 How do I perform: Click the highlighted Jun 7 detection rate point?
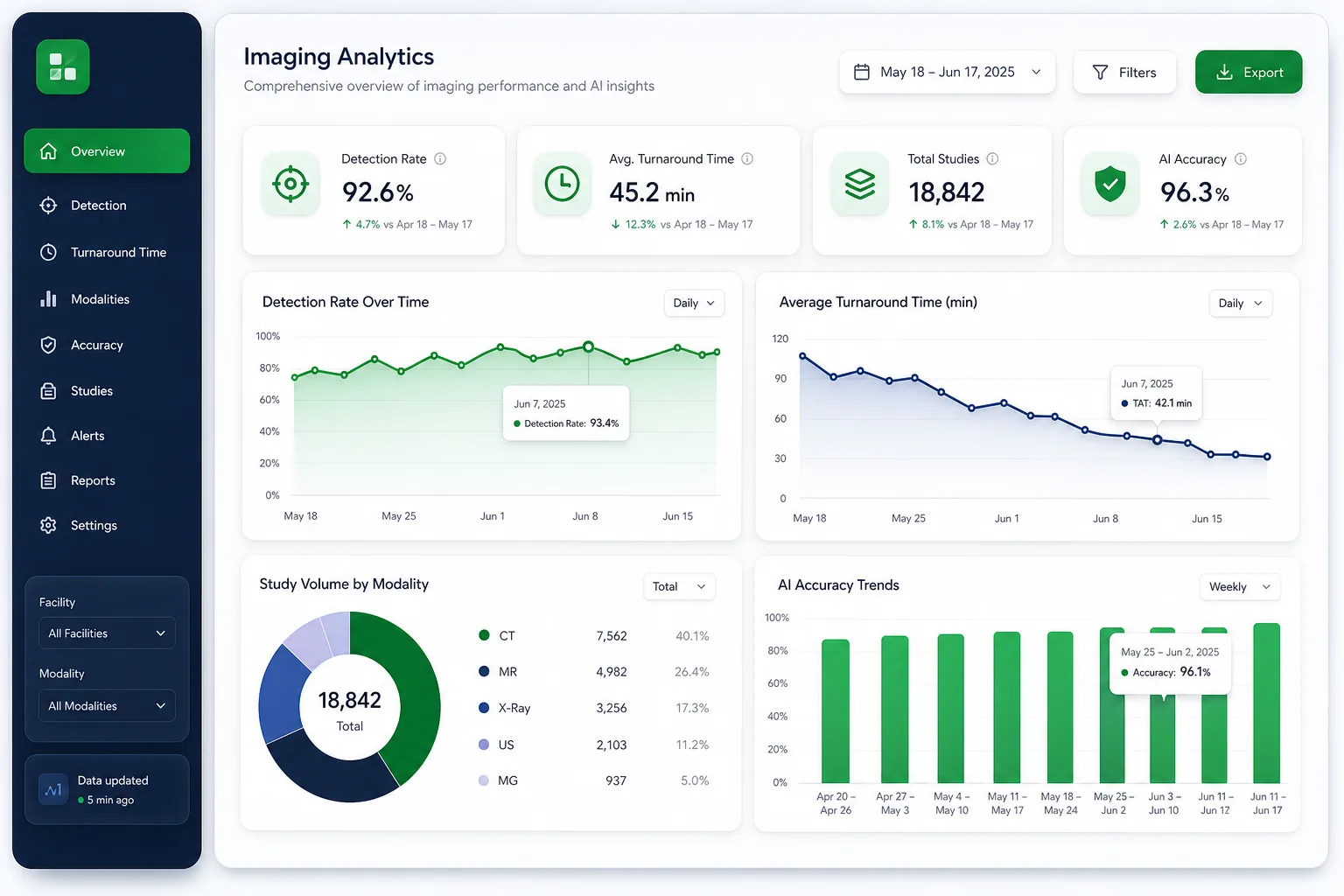pyautogui.click(x=589, y=346)
